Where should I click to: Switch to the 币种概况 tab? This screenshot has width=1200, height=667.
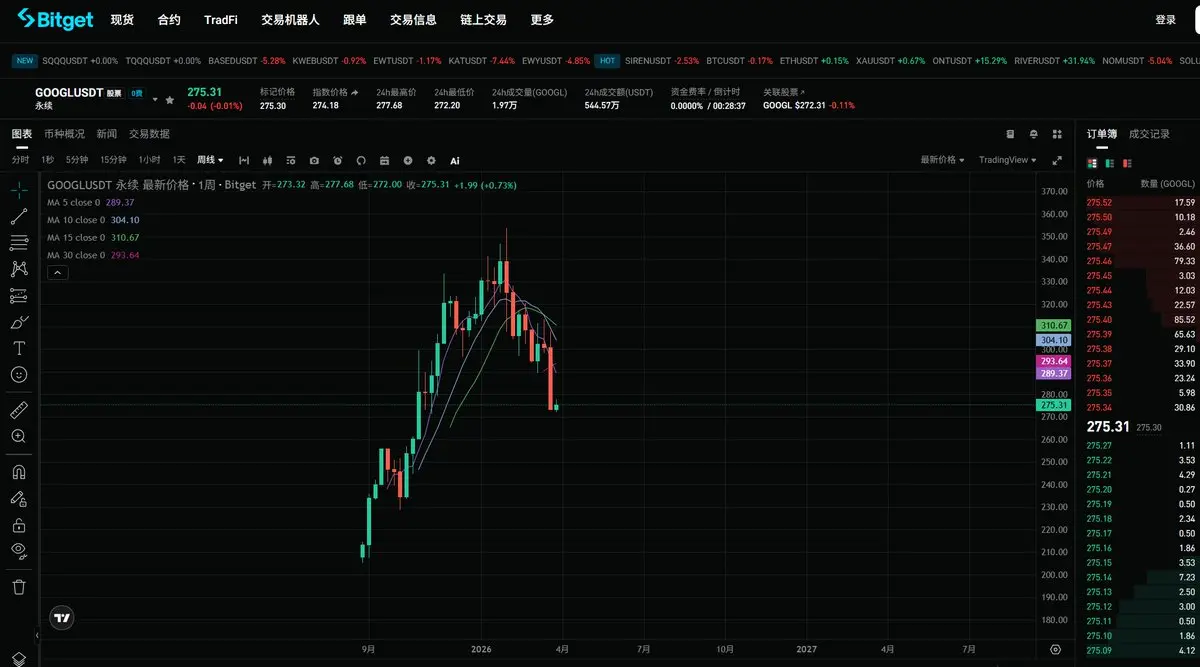pyautogui.click(x=64, y=134)
